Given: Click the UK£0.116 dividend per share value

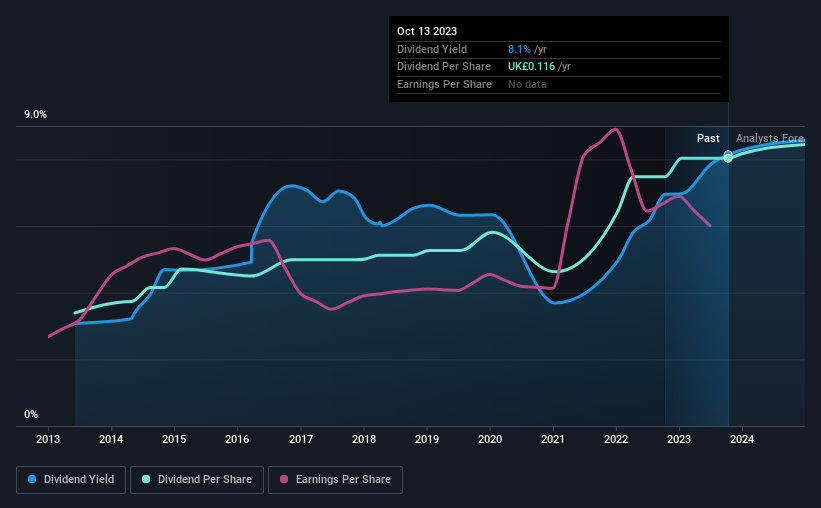Looking at the screenshot, I should [x=531, y=67].
